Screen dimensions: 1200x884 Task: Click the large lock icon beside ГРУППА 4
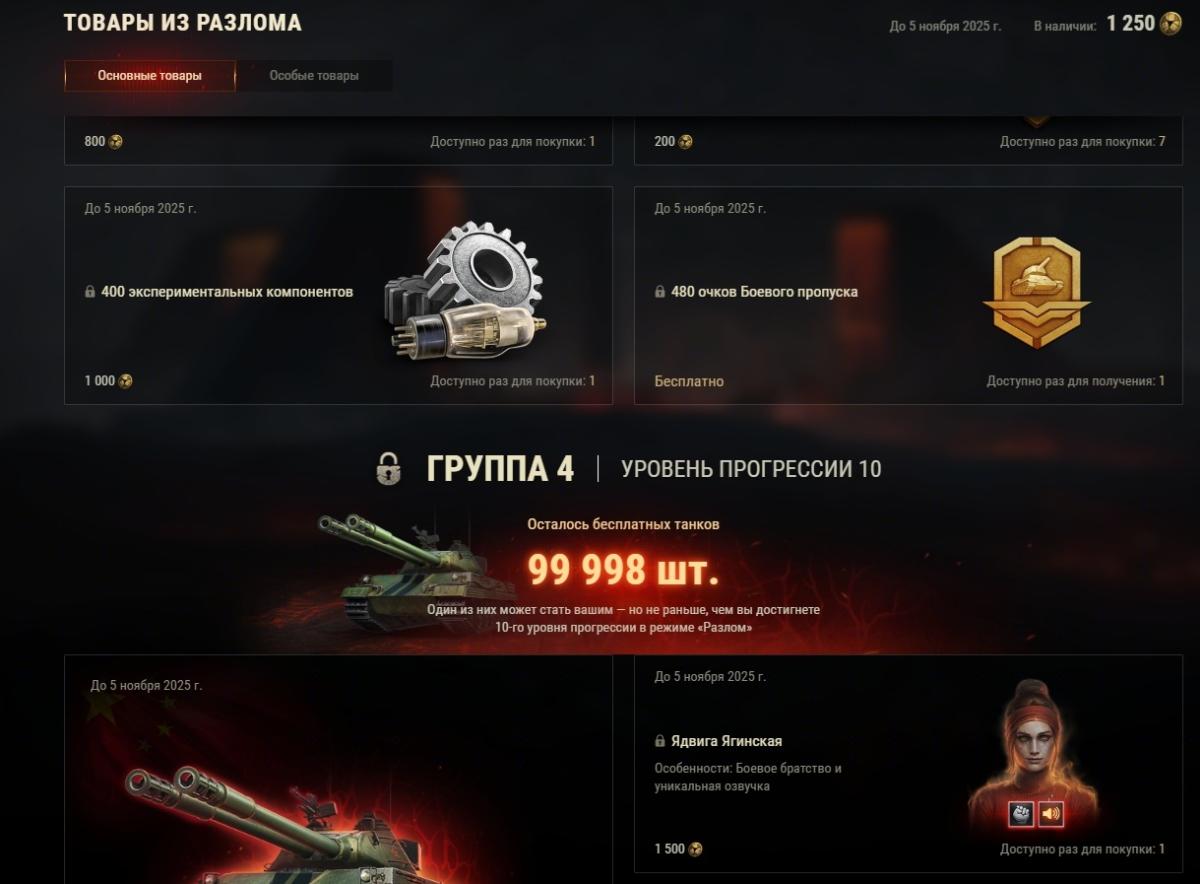tap(388, 468)
